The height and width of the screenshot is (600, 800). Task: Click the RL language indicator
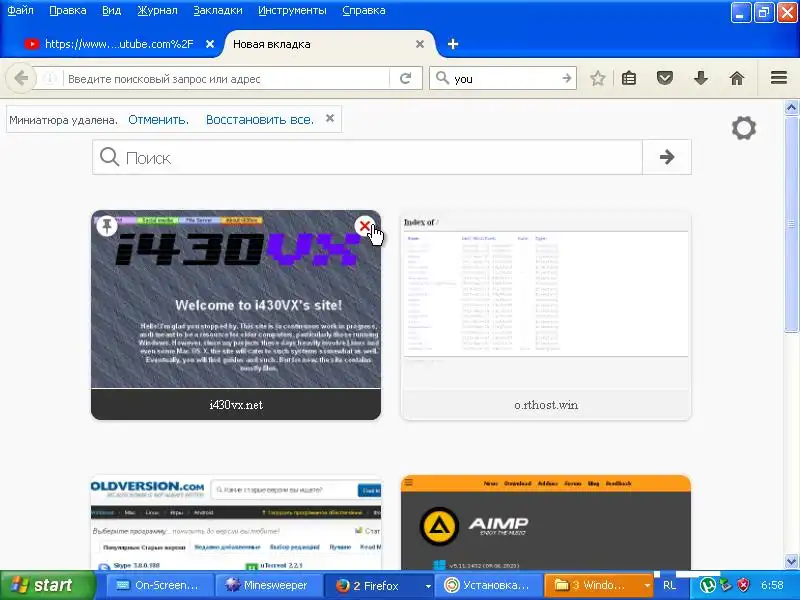[669, 585]
